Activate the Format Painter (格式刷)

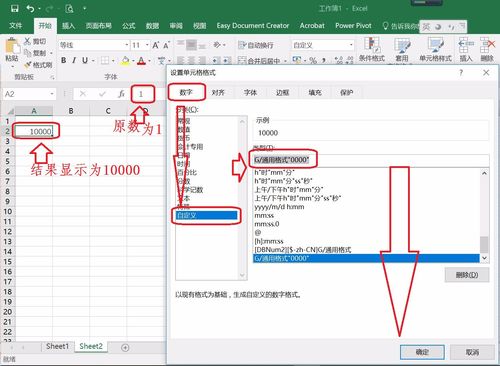click(38, 65)
